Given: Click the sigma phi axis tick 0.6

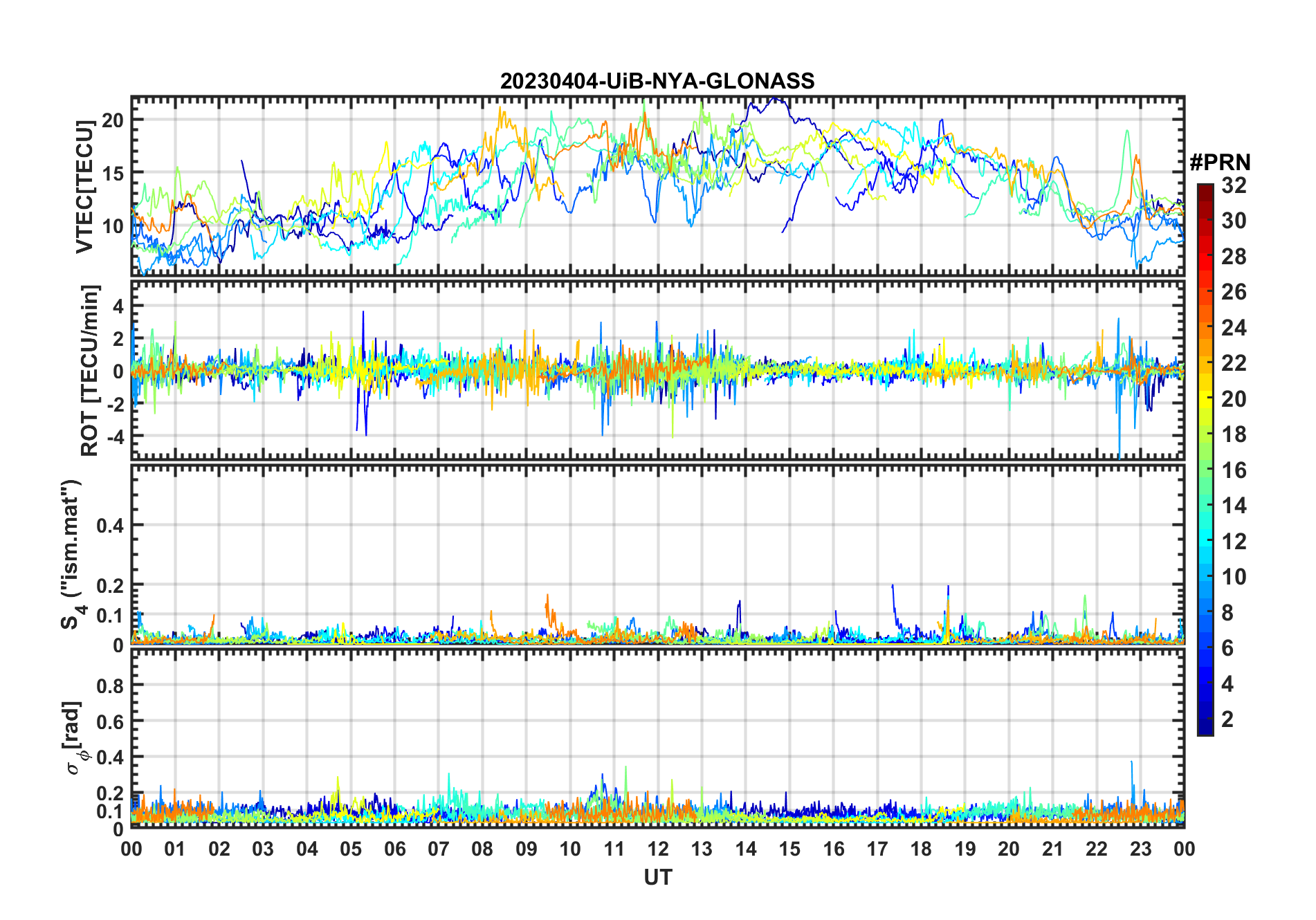Looking at the screenshot, I should point(110,721).
